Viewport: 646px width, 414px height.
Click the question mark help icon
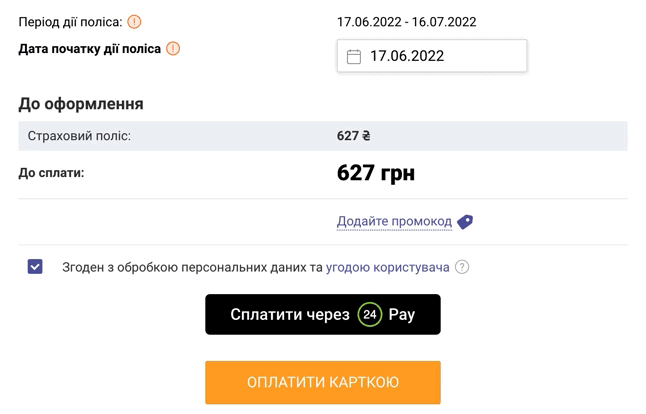pos(462,267)
